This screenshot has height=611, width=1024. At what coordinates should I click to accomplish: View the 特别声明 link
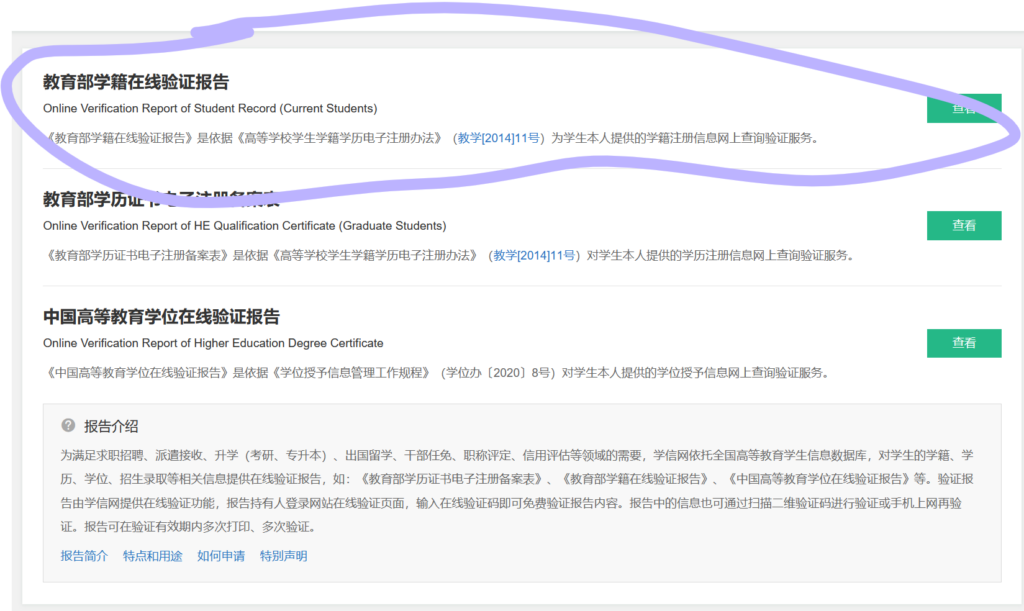click(283, 556)
